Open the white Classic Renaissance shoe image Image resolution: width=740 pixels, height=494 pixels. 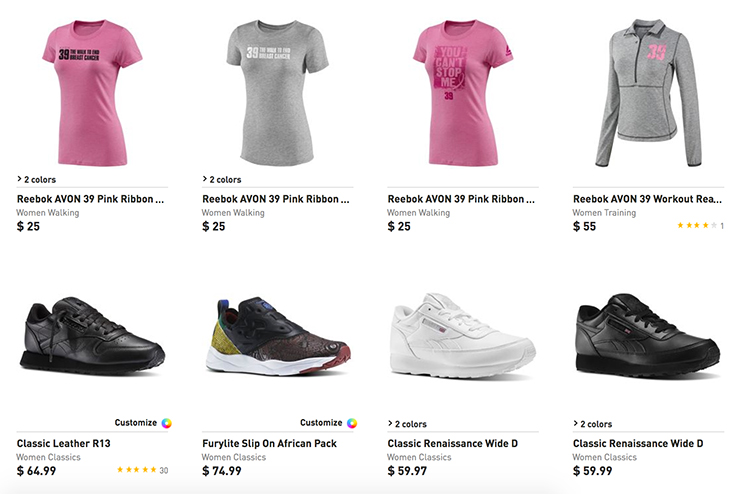[462, 335]
